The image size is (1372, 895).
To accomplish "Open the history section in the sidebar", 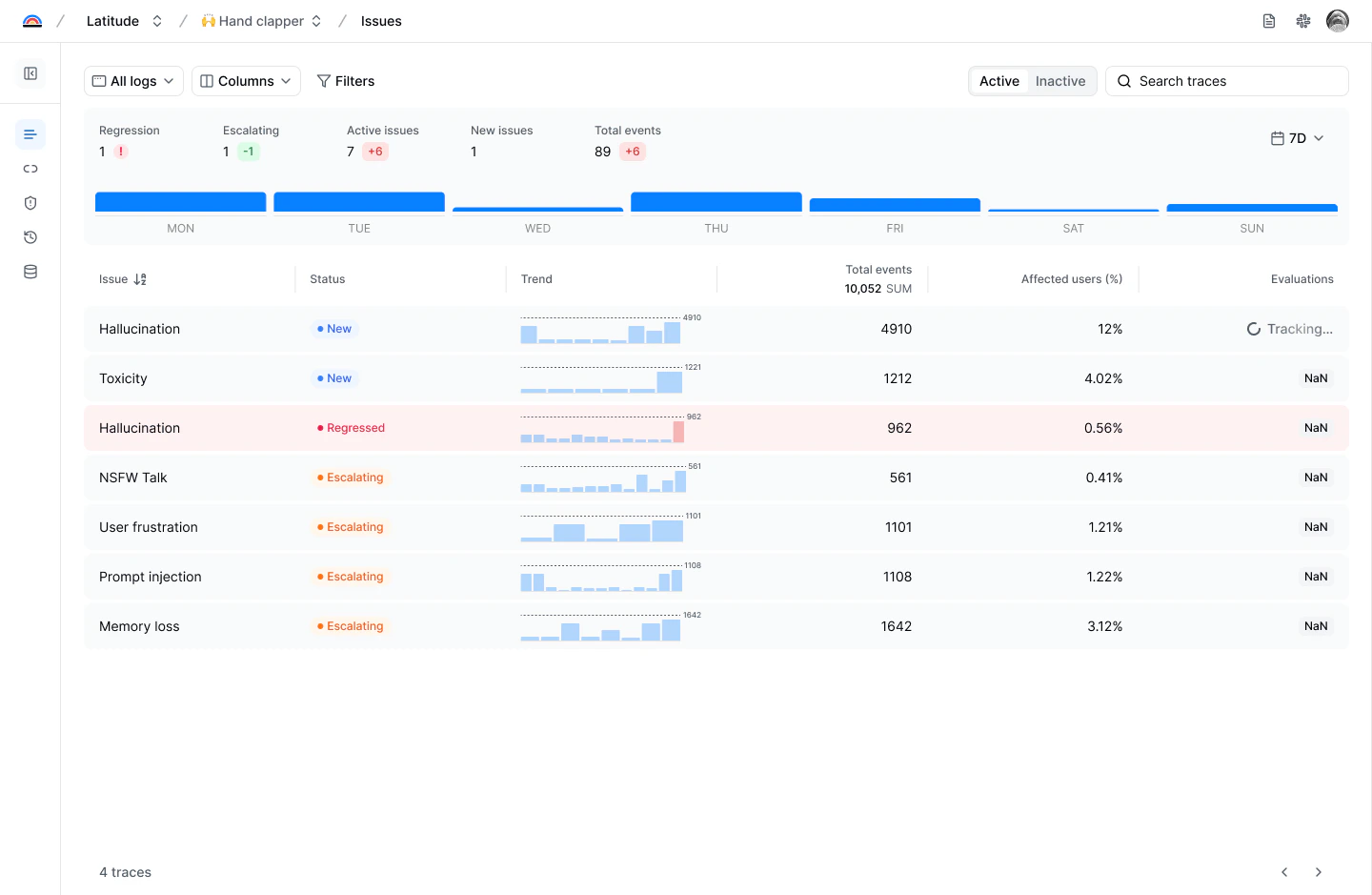I will tap(30, 237).
